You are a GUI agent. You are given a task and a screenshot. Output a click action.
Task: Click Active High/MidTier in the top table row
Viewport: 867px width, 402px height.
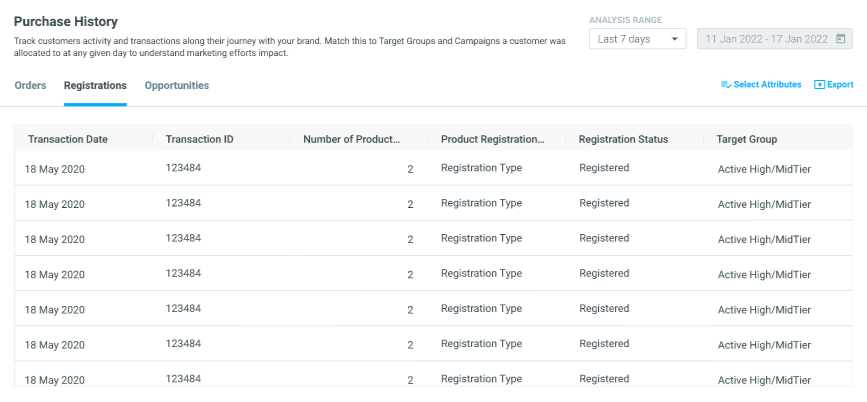pos(764,169)
